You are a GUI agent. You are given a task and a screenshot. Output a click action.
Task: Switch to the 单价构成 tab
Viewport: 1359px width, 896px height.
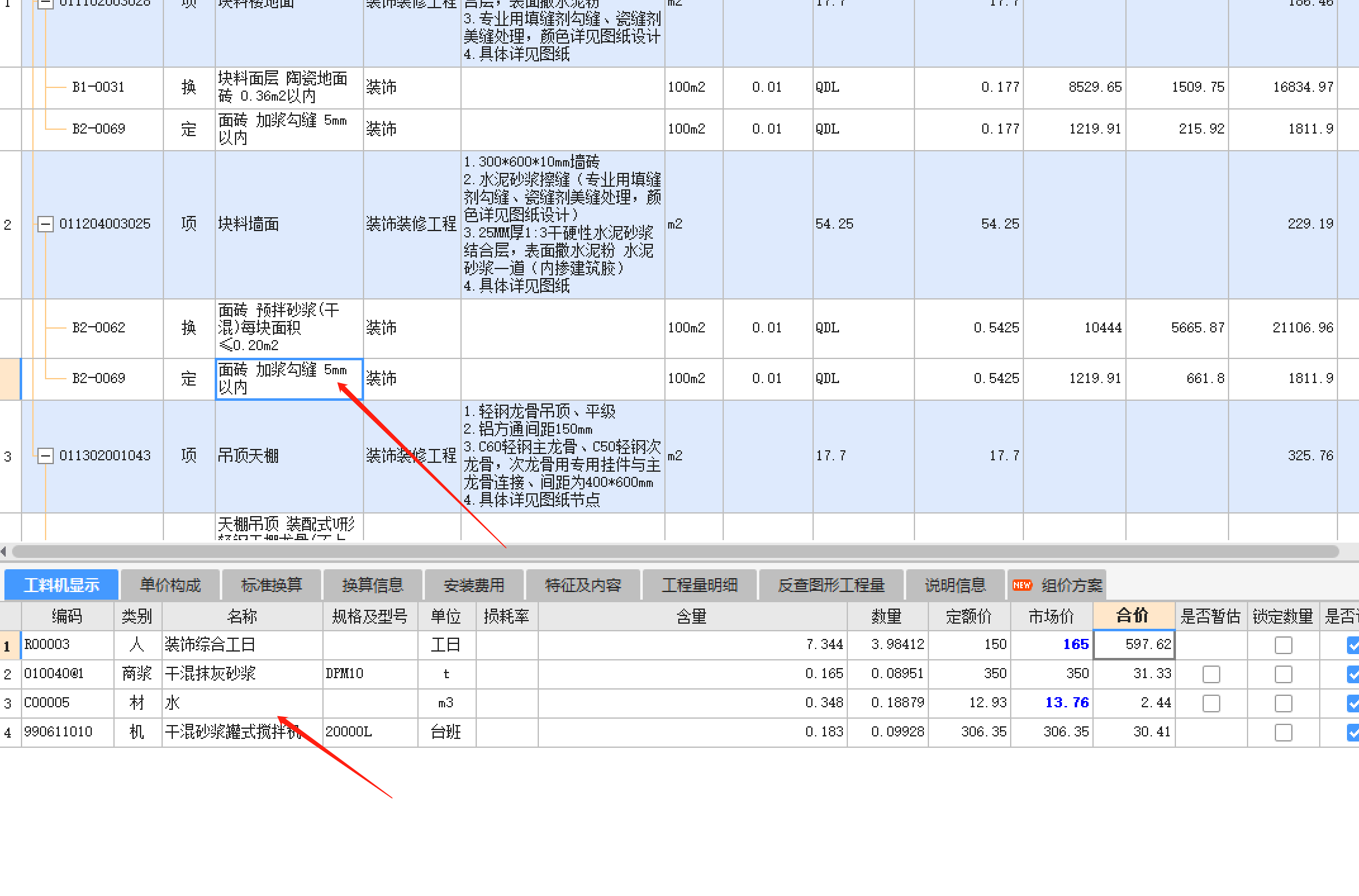coord(170,584)
